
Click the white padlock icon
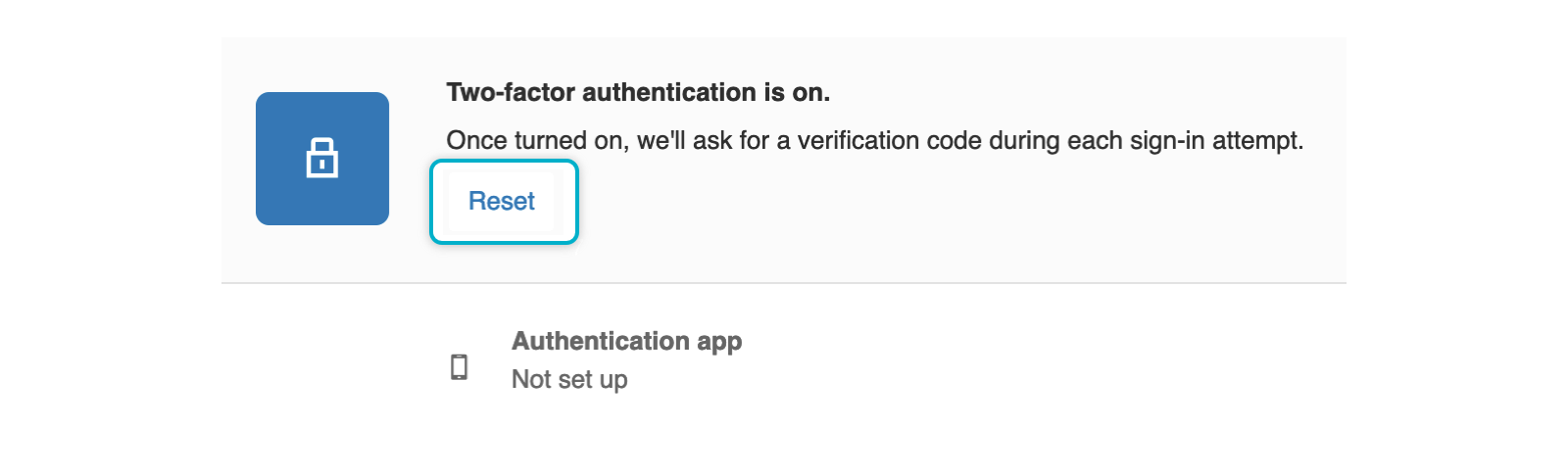[x=322, y=158]
